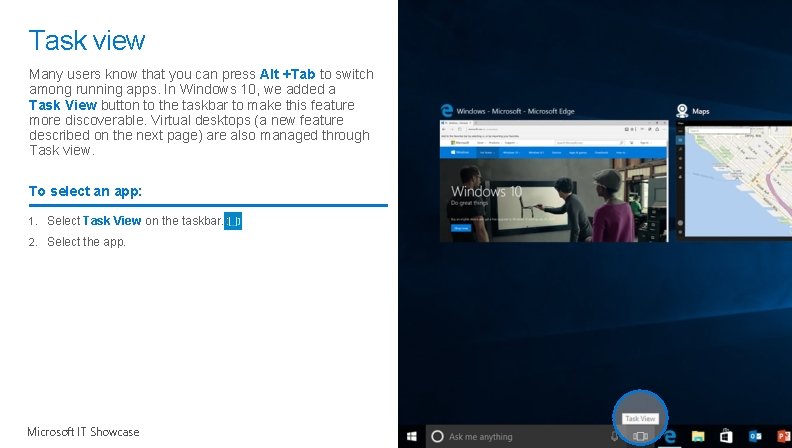Click the 'Ask me anything' search field
Image resolution: width=792 pixels, height=448 pixels.
pyautogui.click(x=519, y=436)
